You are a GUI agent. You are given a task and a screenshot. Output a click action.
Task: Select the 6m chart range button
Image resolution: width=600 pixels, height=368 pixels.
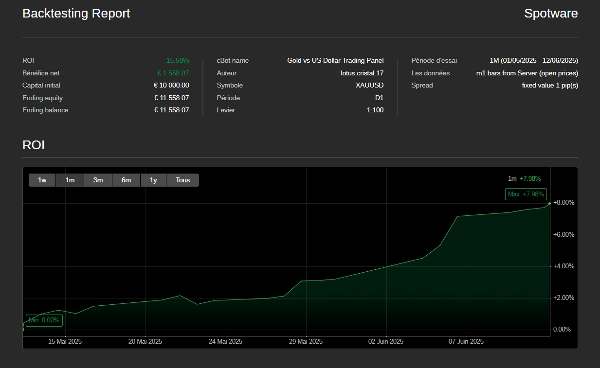tap(126, 180)
